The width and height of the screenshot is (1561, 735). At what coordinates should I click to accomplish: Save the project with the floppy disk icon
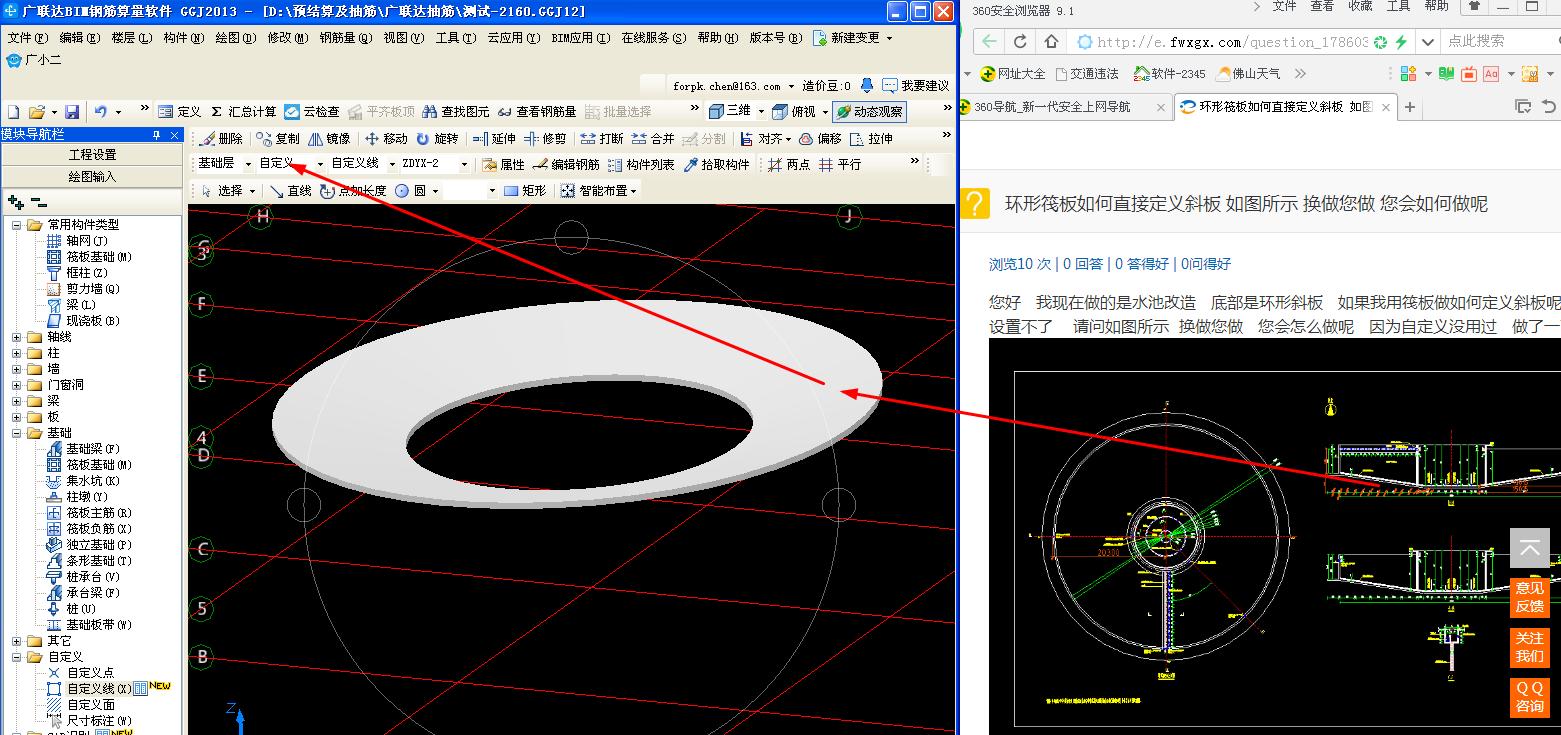(72, 112)
